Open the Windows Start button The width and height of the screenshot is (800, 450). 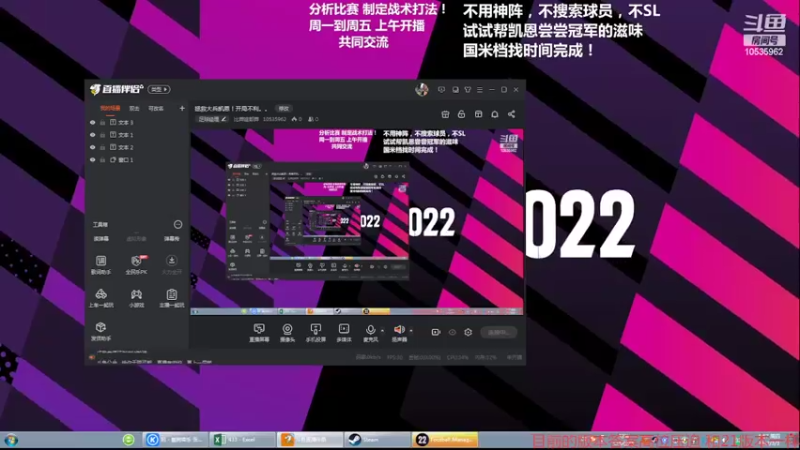[11, 440]
